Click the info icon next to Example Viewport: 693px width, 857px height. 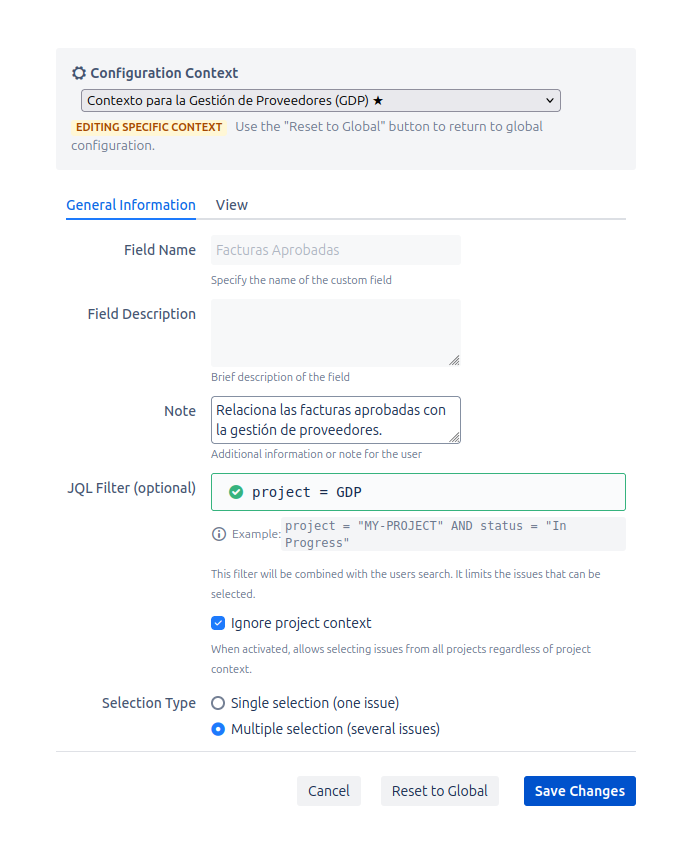point(218,533)
